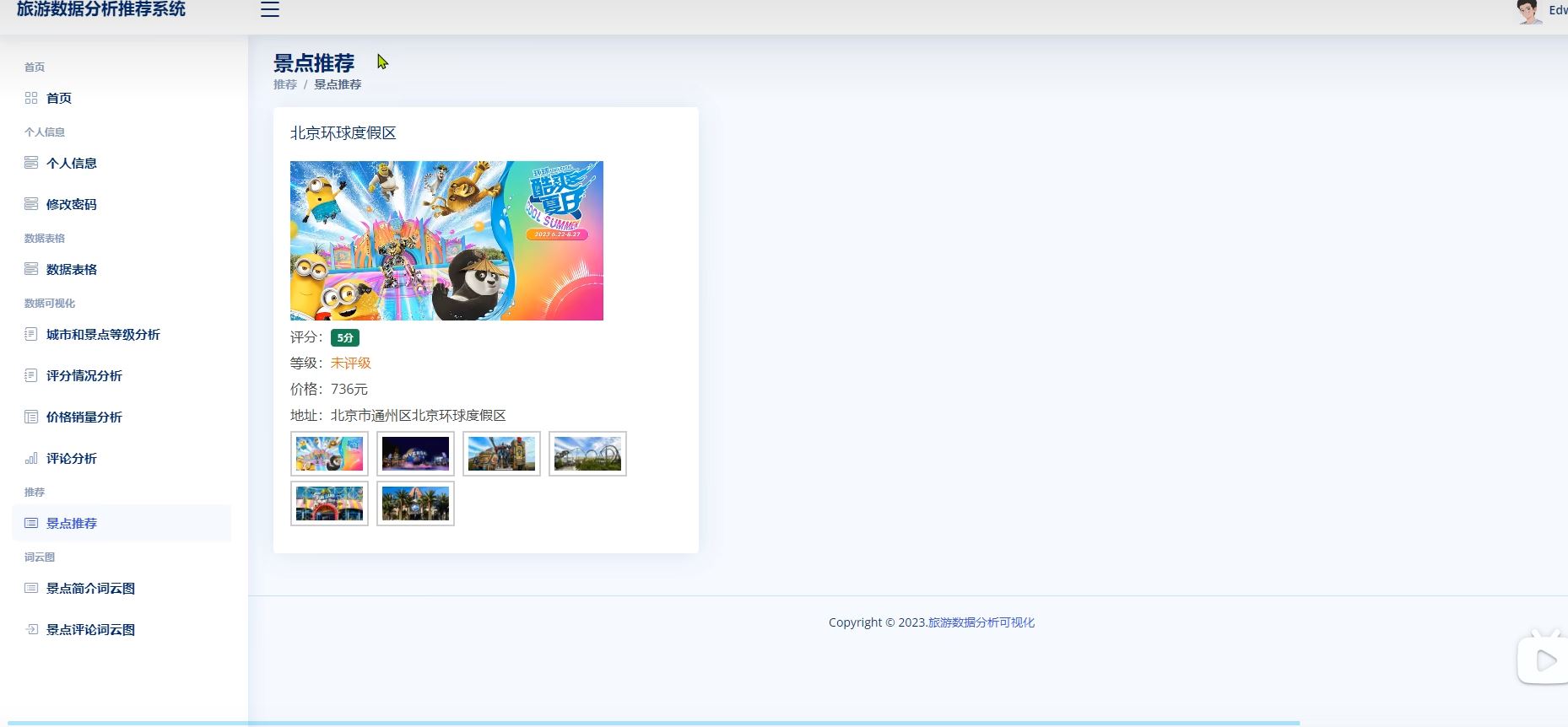Click the main Cool Summer banner image

point(446,240)
